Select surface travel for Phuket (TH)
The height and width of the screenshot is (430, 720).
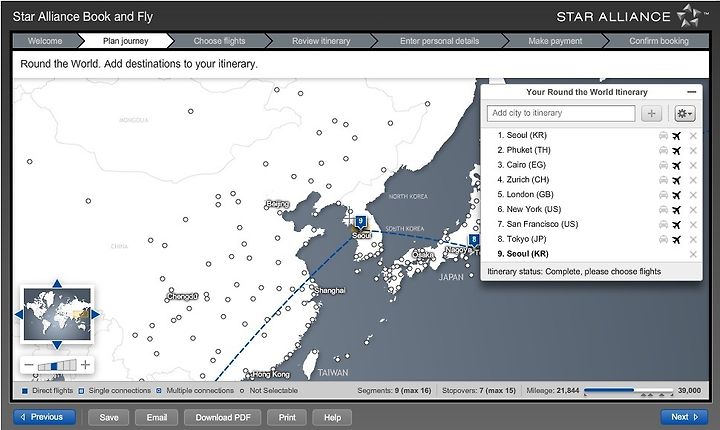point(663,150)
